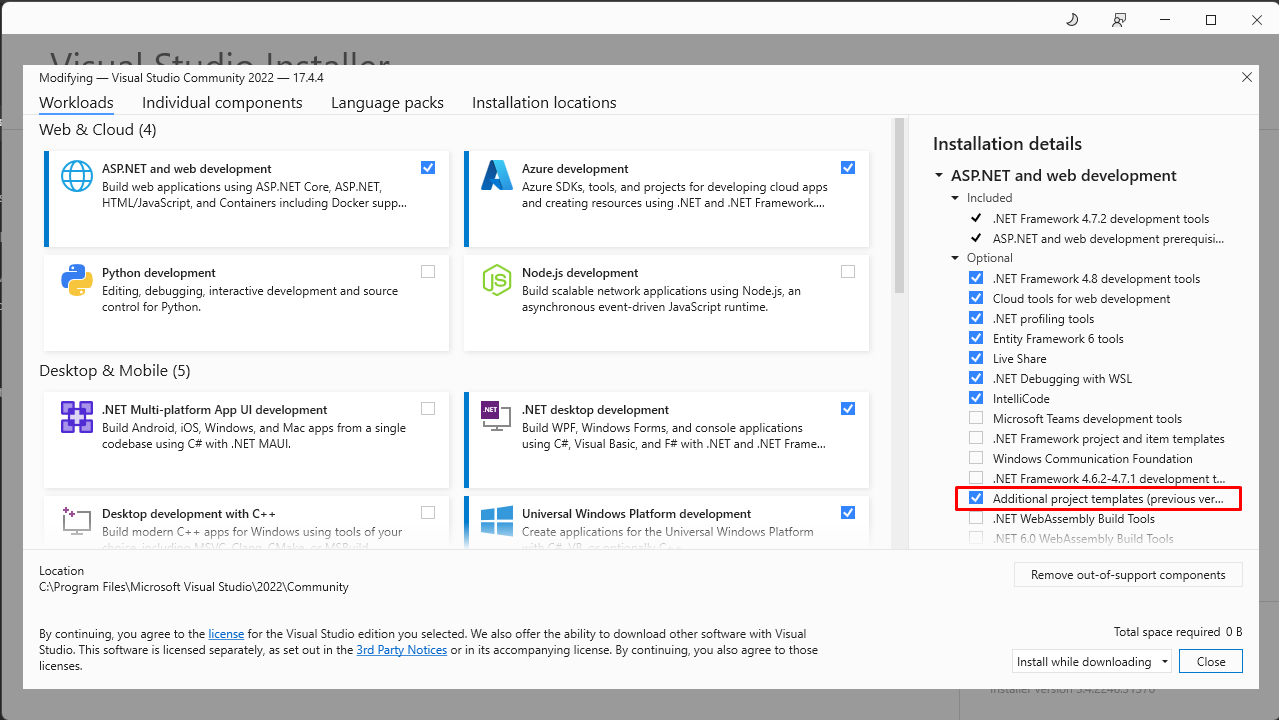
Task: Uncheck Additional project templates (previous versions)
Action: [976, 498]
